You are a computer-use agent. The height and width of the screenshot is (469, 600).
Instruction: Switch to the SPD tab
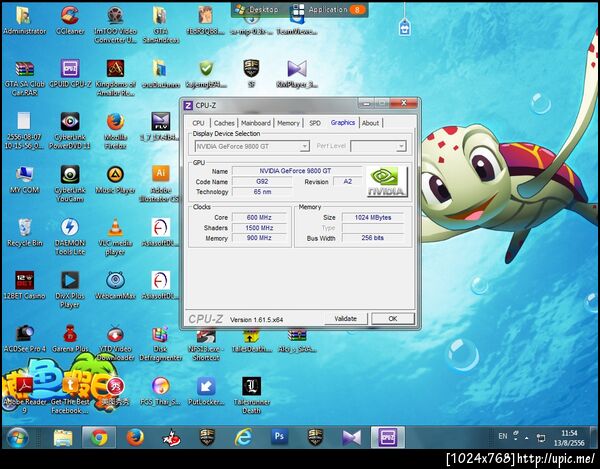315,123
